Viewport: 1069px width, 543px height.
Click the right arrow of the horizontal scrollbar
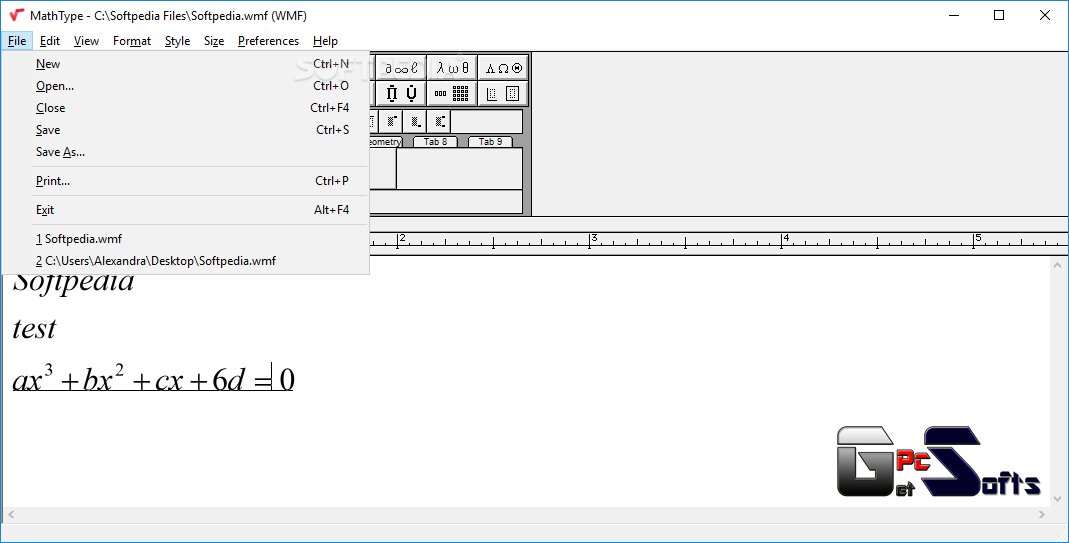click(1042, 514)
